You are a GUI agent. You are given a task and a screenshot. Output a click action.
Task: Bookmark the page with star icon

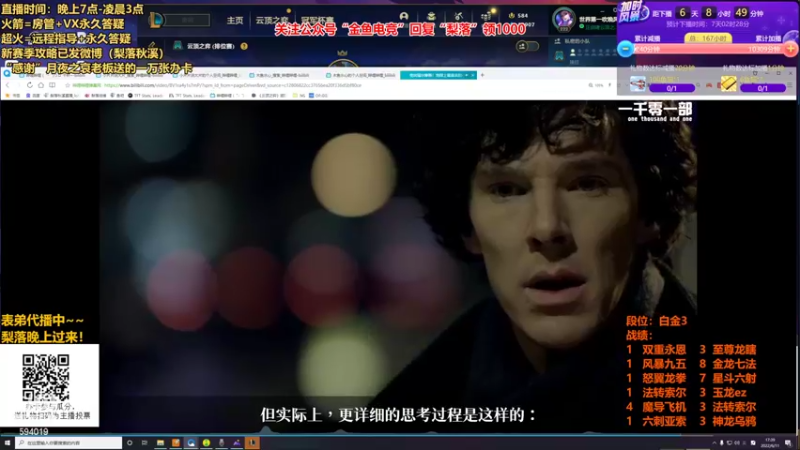click(x=67, y=85)
